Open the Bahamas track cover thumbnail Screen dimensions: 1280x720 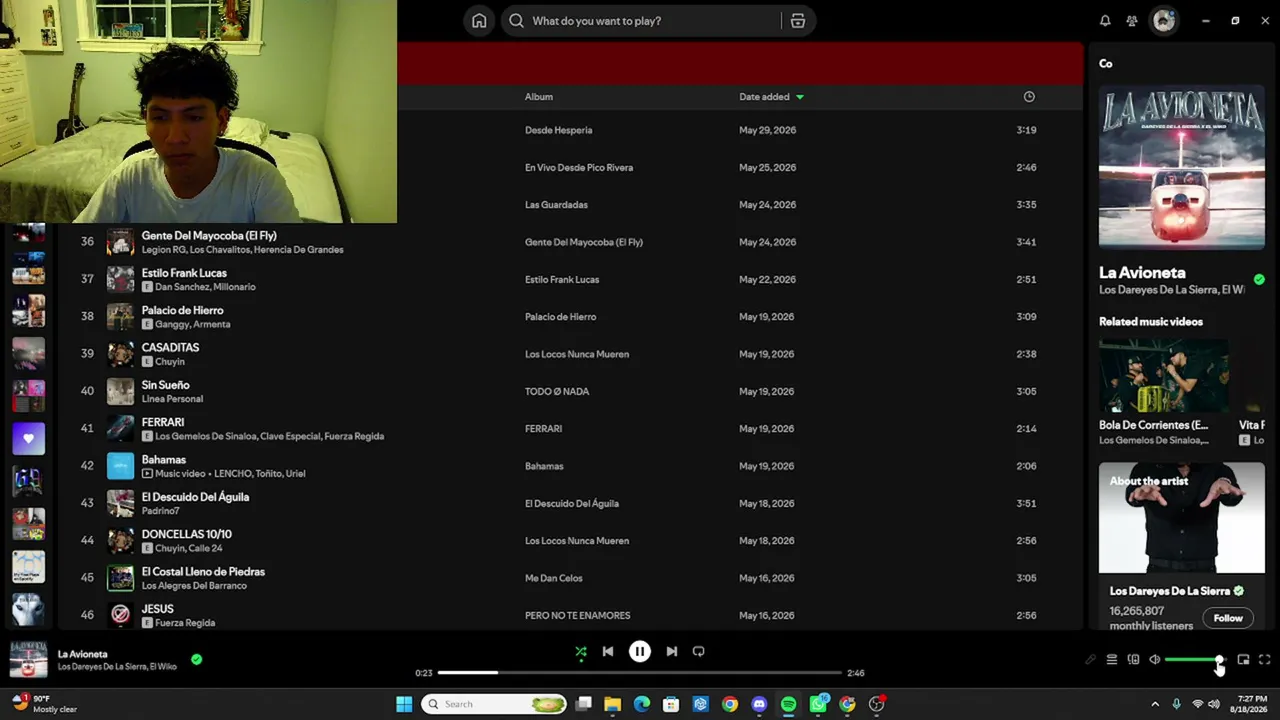120,466
